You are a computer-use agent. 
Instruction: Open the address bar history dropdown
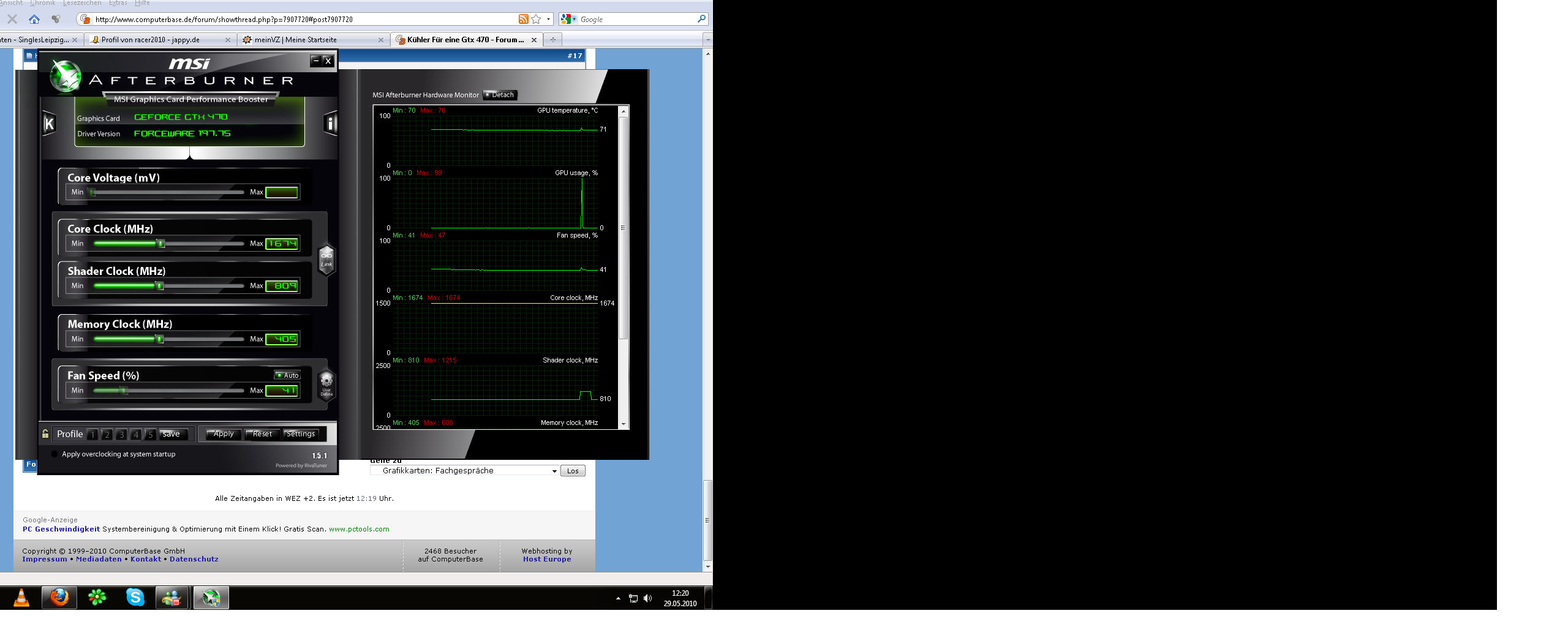coord(548,19)
